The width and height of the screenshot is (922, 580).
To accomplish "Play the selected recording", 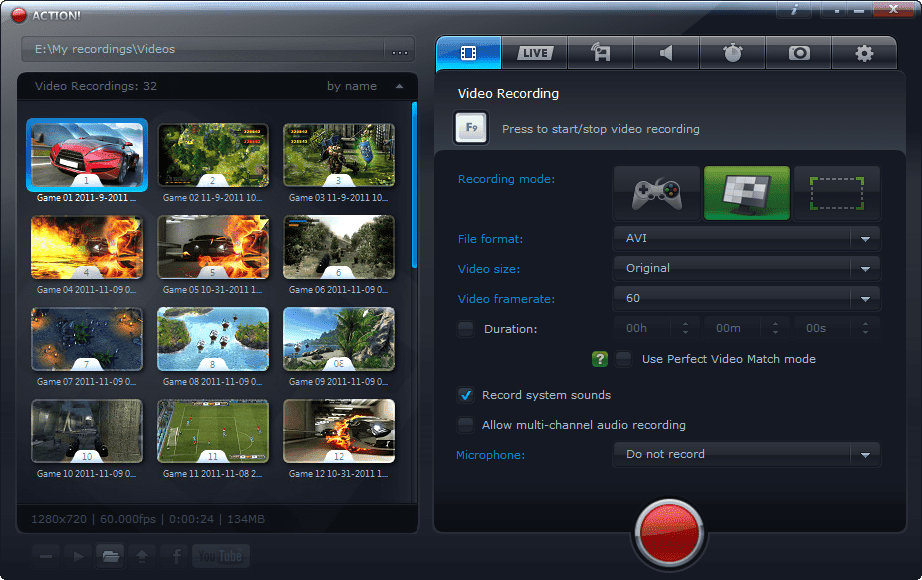I will click(78, 556).
